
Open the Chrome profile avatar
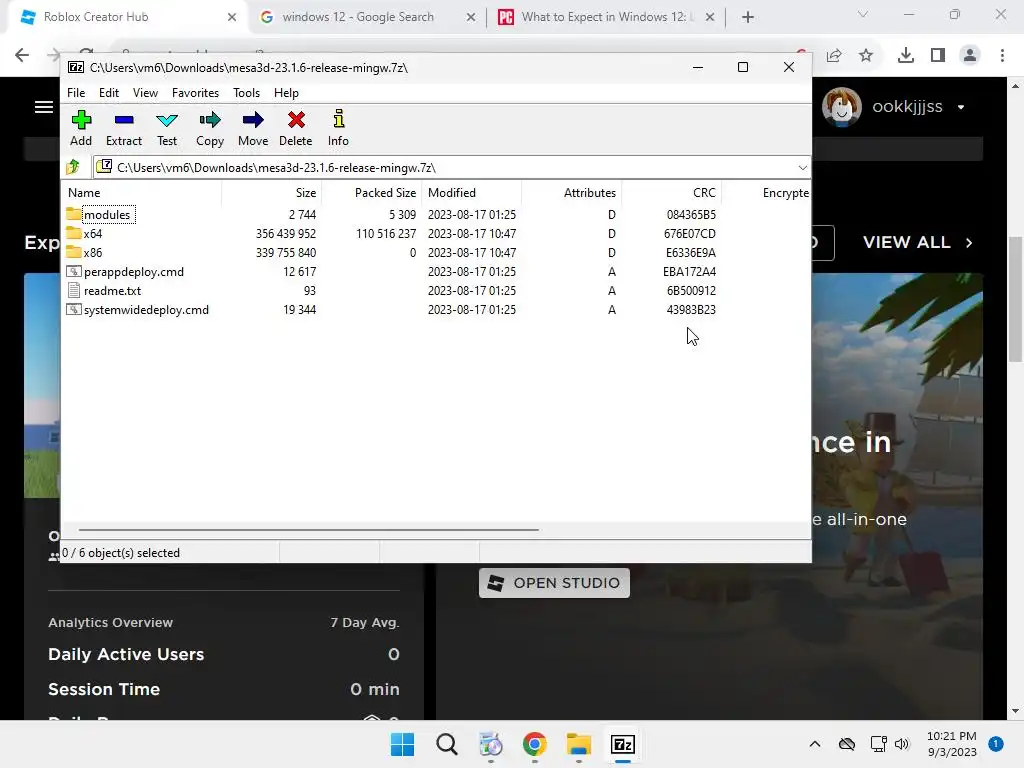tap(970, 55)
